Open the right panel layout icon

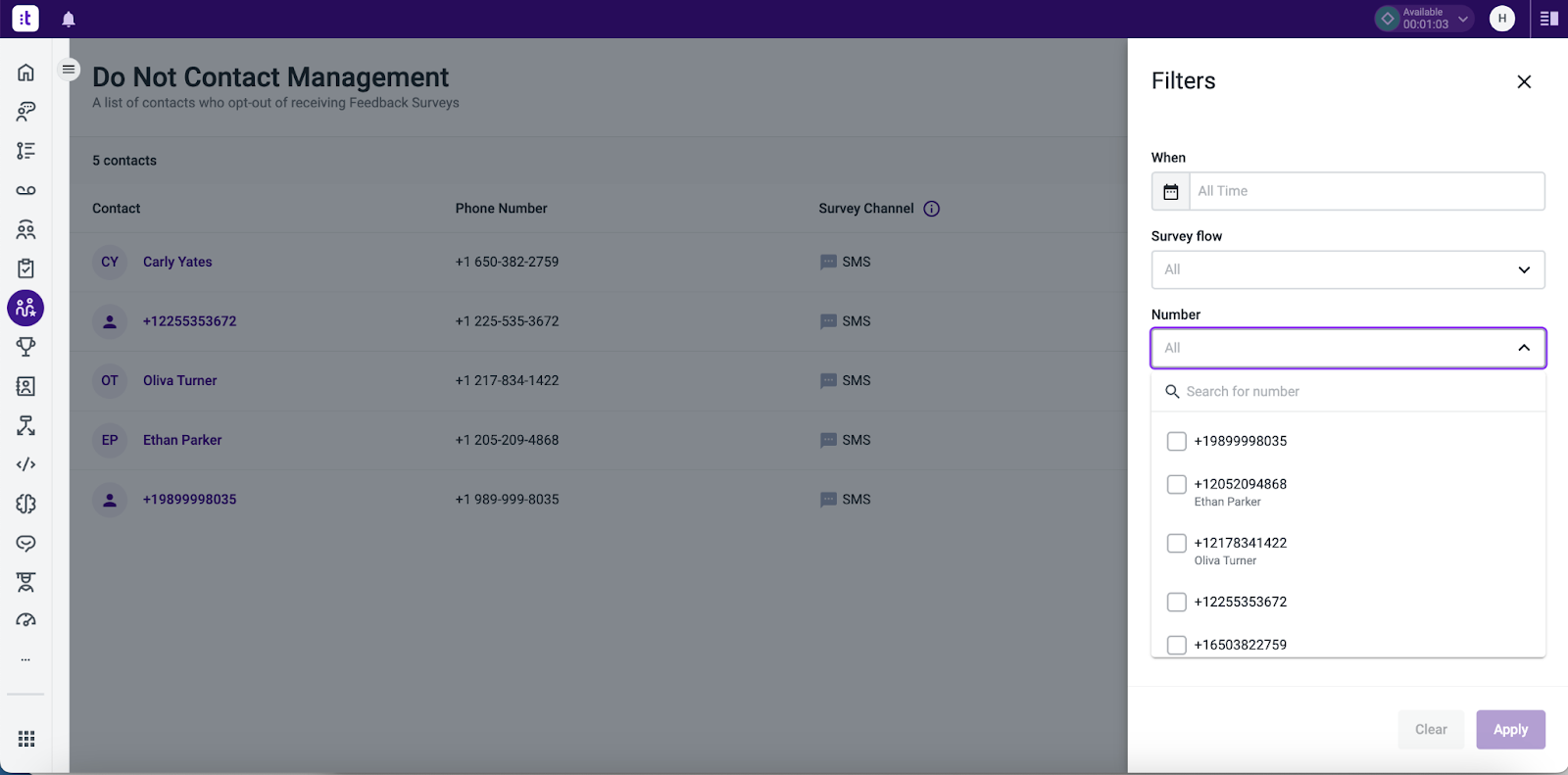pos(1549,19)
